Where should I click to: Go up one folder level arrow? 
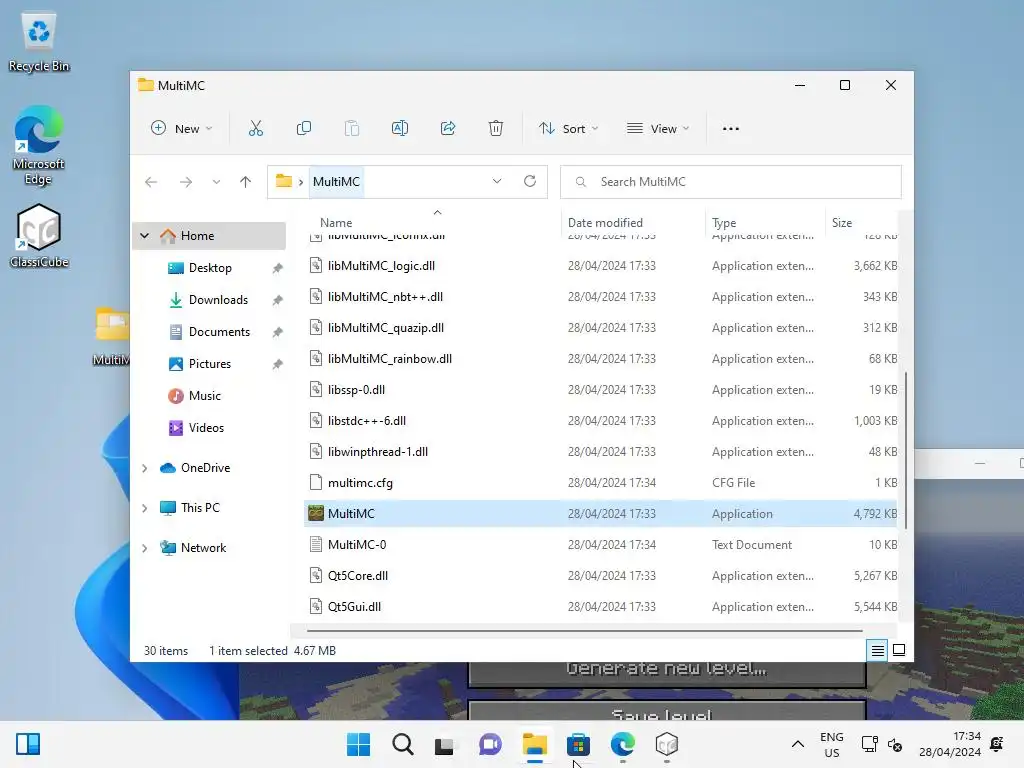246,182
